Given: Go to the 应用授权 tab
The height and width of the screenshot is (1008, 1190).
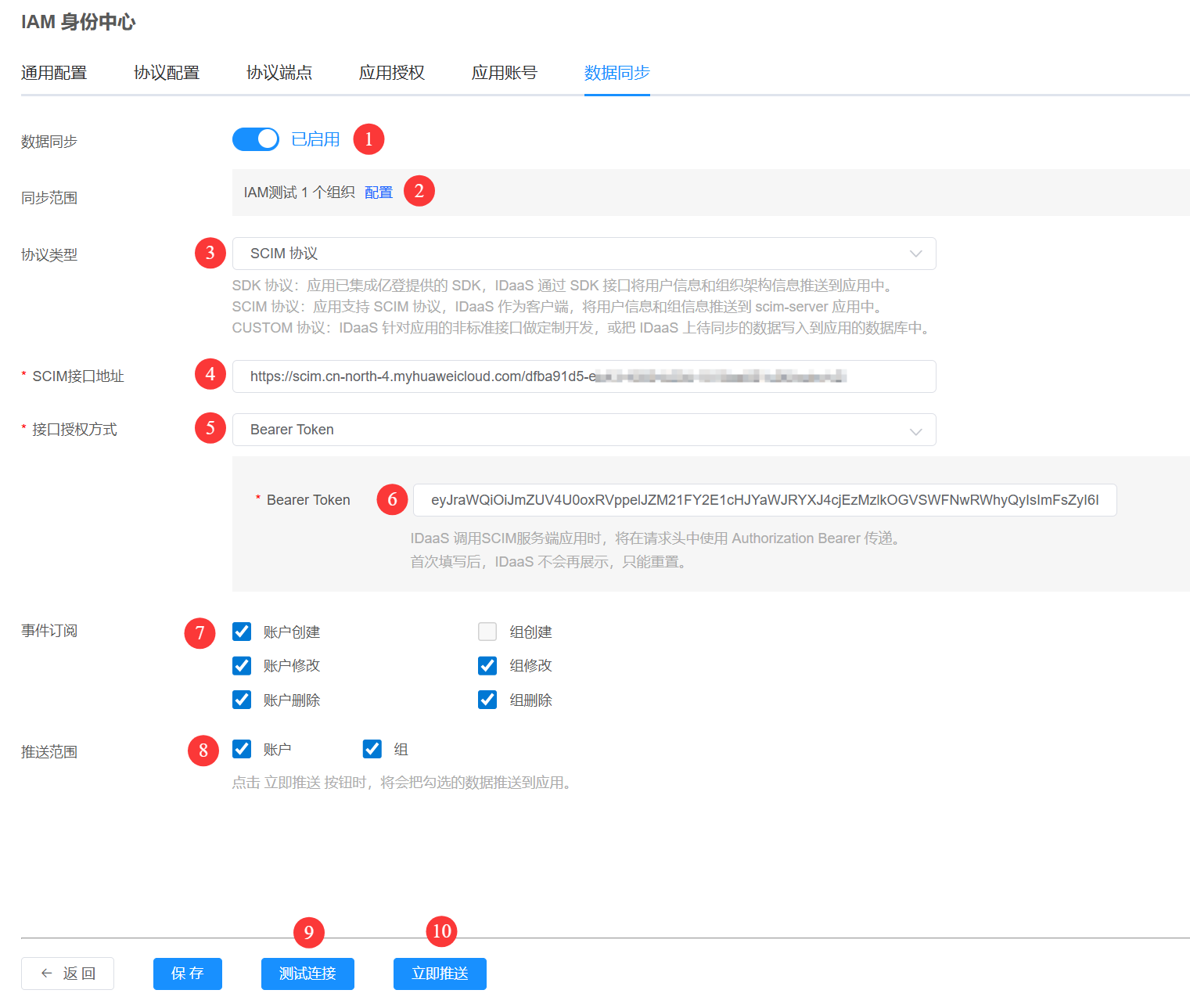Looking at the screenshot, I should point(392,73).
